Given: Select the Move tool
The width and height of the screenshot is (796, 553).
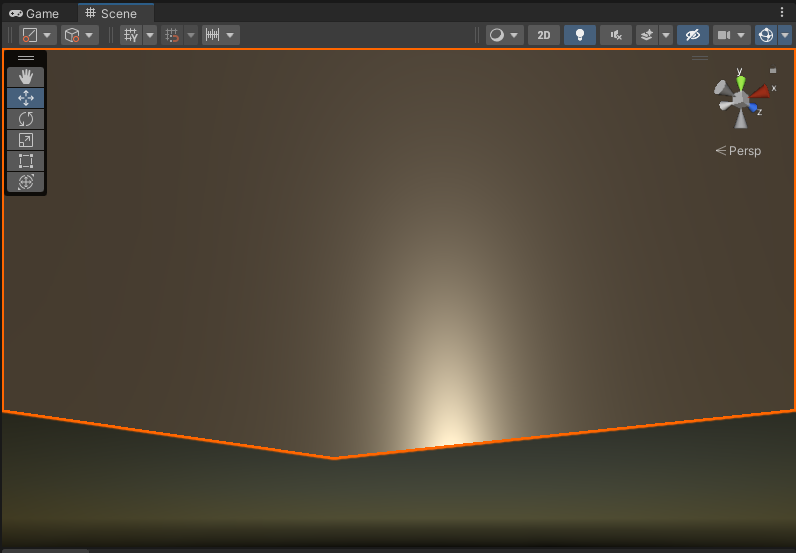Looking at the screenshot, I should [26, 98].
